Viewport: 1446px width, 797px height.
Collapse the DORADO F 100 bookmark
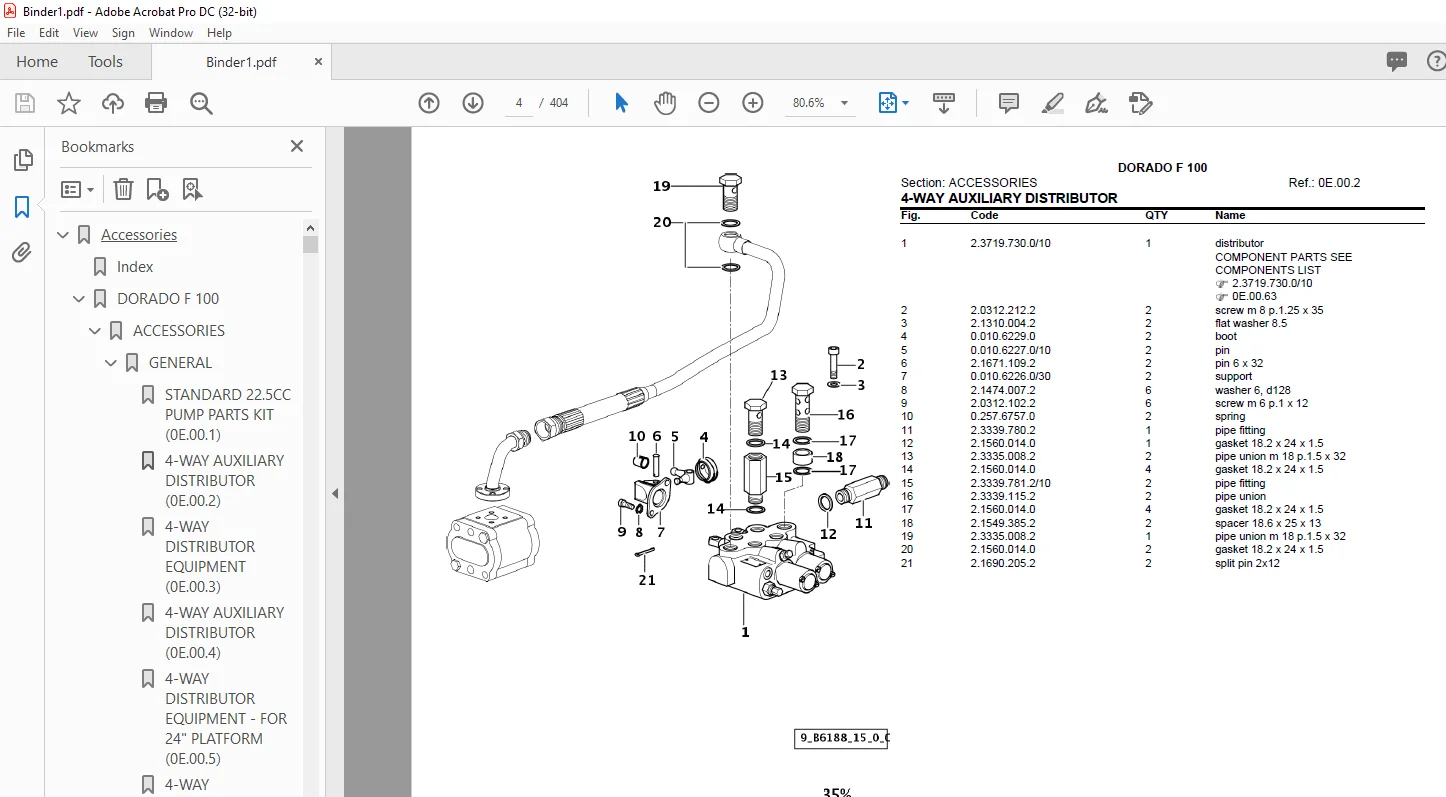[80, 299]
